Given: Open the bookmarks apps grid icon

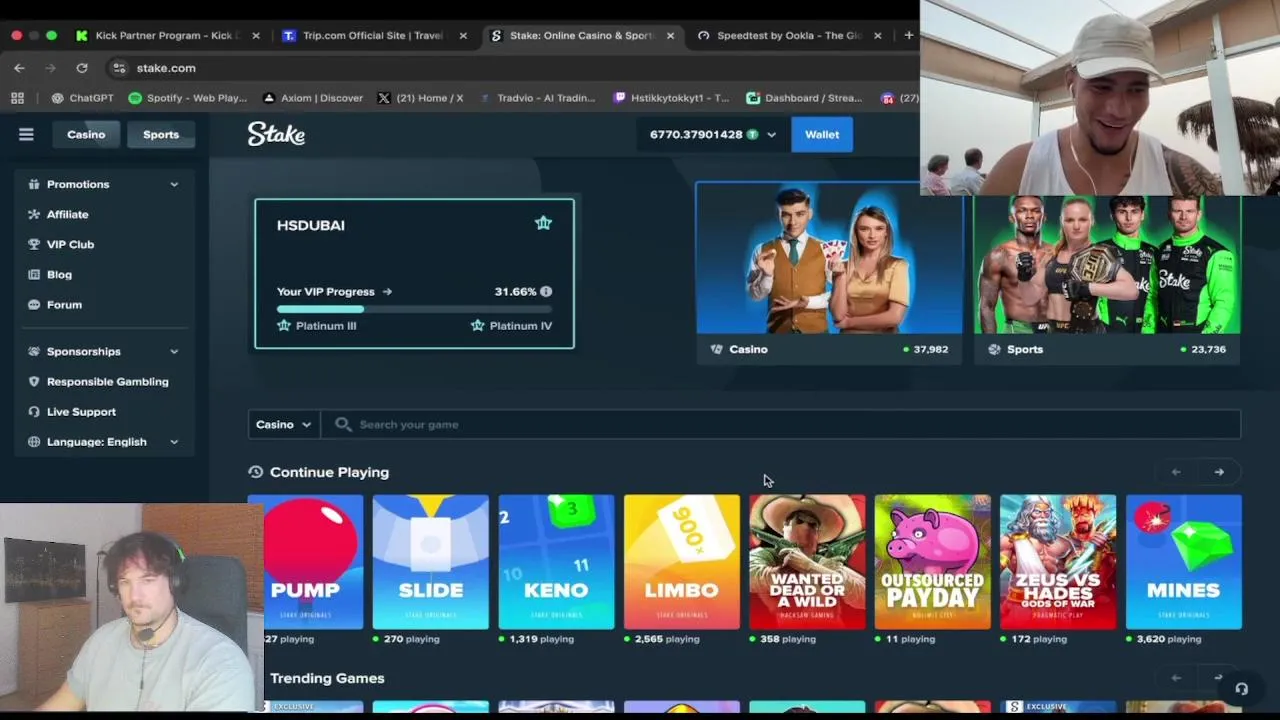Looking at the screenshot, I should click(17, 98).
